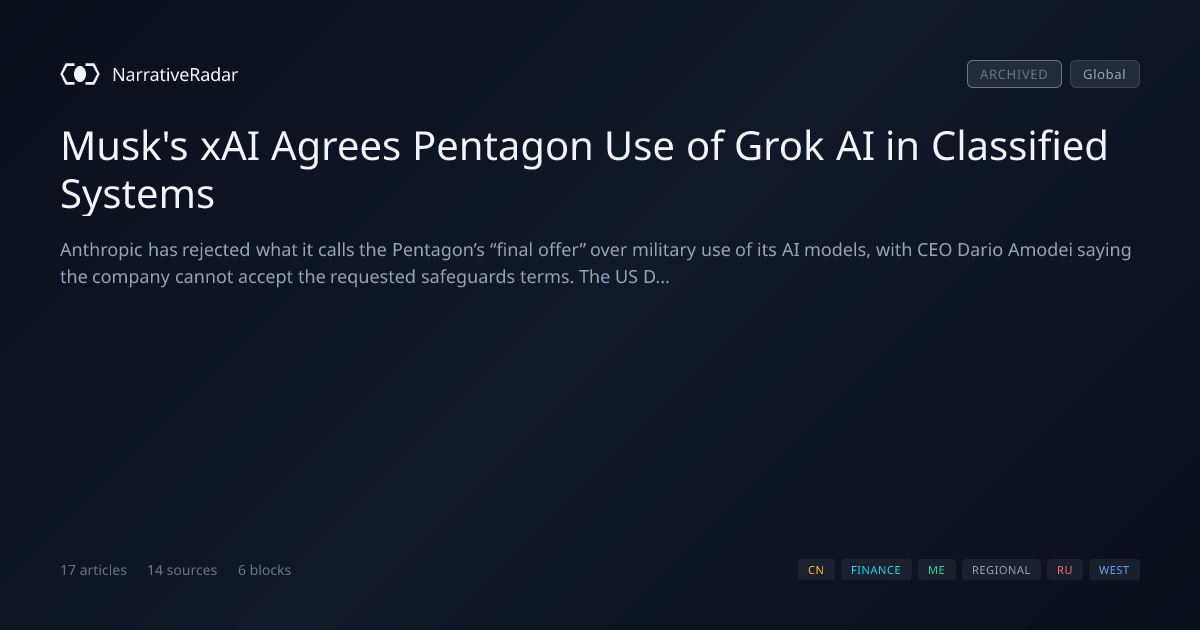Open the Musk's xAI Pentagon headline
This screenshot has width=1200, height=630.
point(584,170)
